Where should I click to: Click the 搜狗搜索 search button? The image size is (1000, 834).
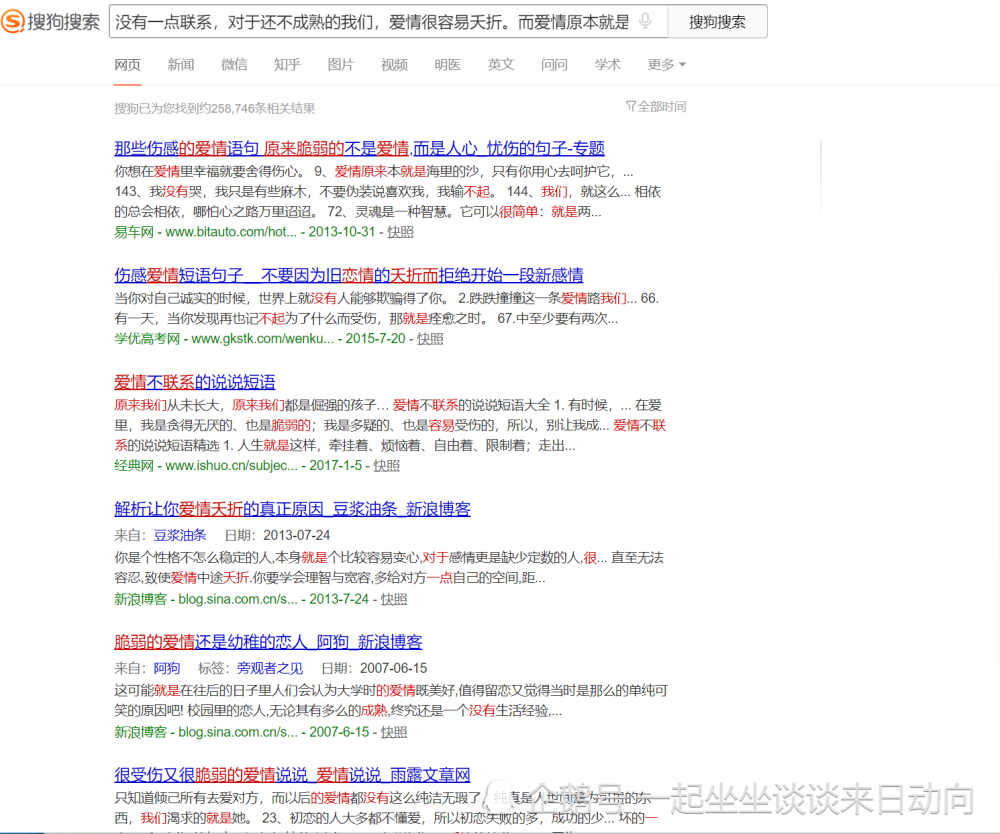click(717, 21)
